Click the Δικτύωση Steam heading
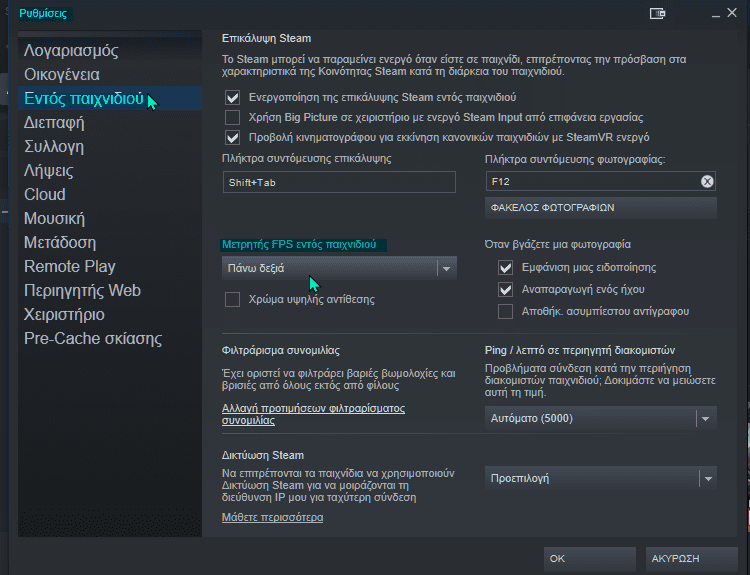Image resolution: width=750 pixels, height=575 pixels. coord(263,455)
